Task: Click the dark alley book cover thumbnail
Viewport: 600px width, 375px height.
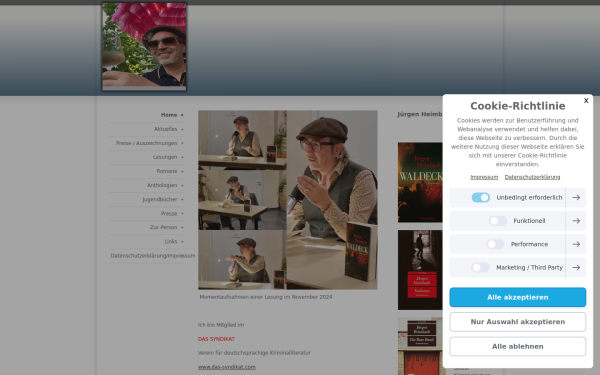Action: tap(420, 270)
